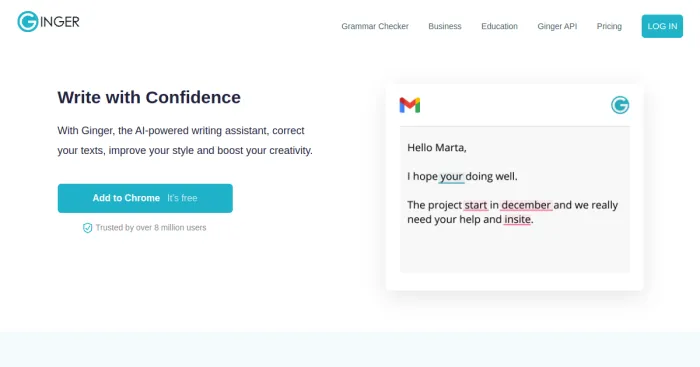Click the underlined word "your" in email

(451, 177)
